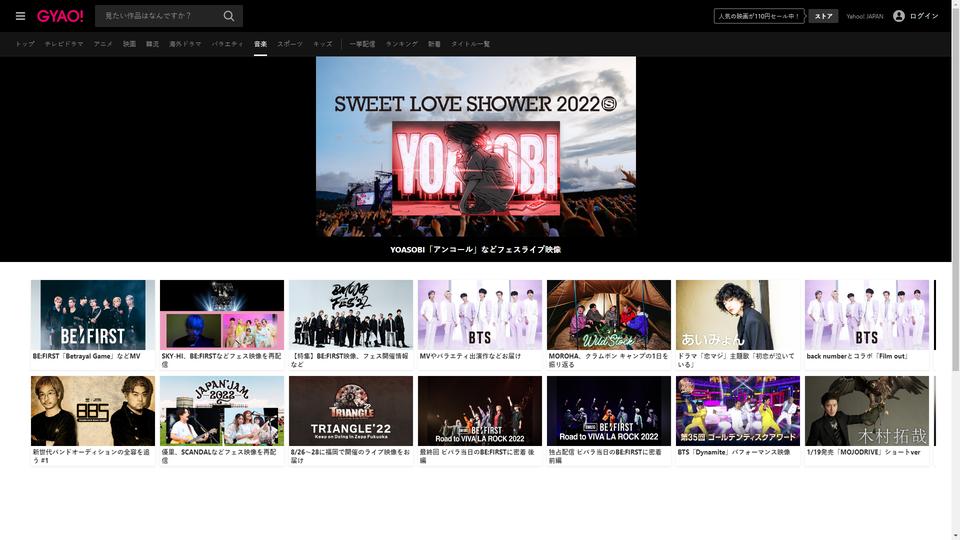Open the 木村拓哉 thumbnail
960x540 pixels.
[867, 411]
